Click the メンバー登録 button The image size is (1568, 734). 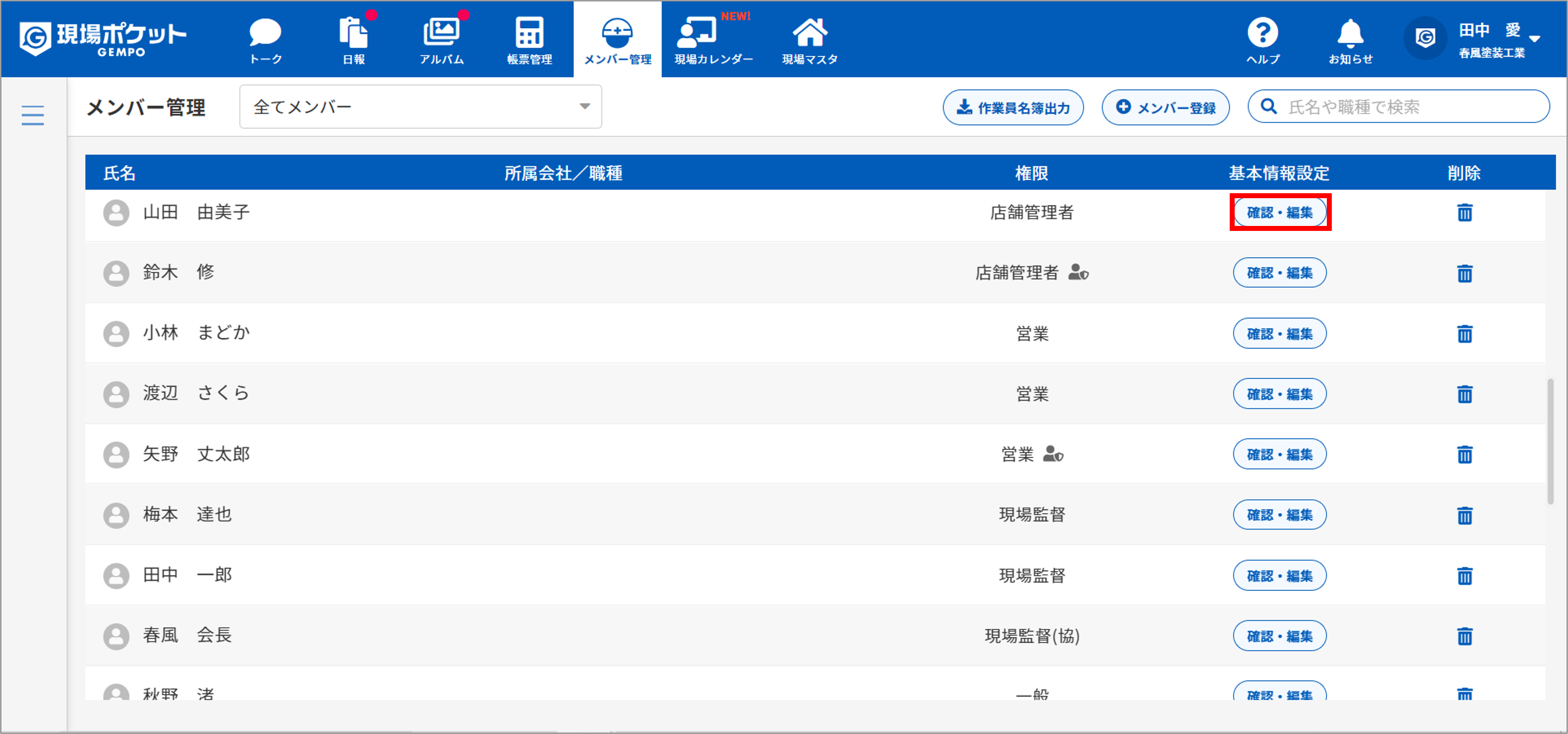pos(1165,108)
